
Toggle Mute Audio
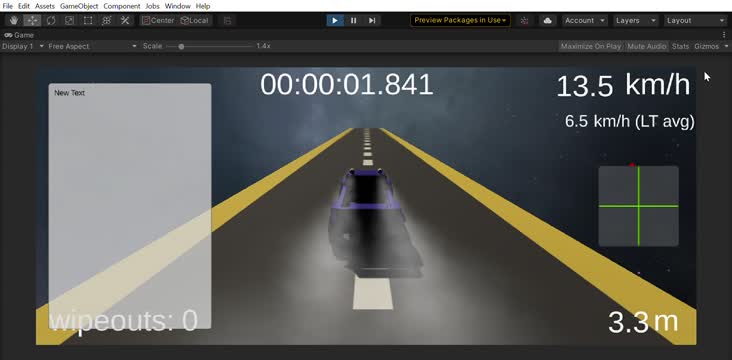[x=647, y=46]
